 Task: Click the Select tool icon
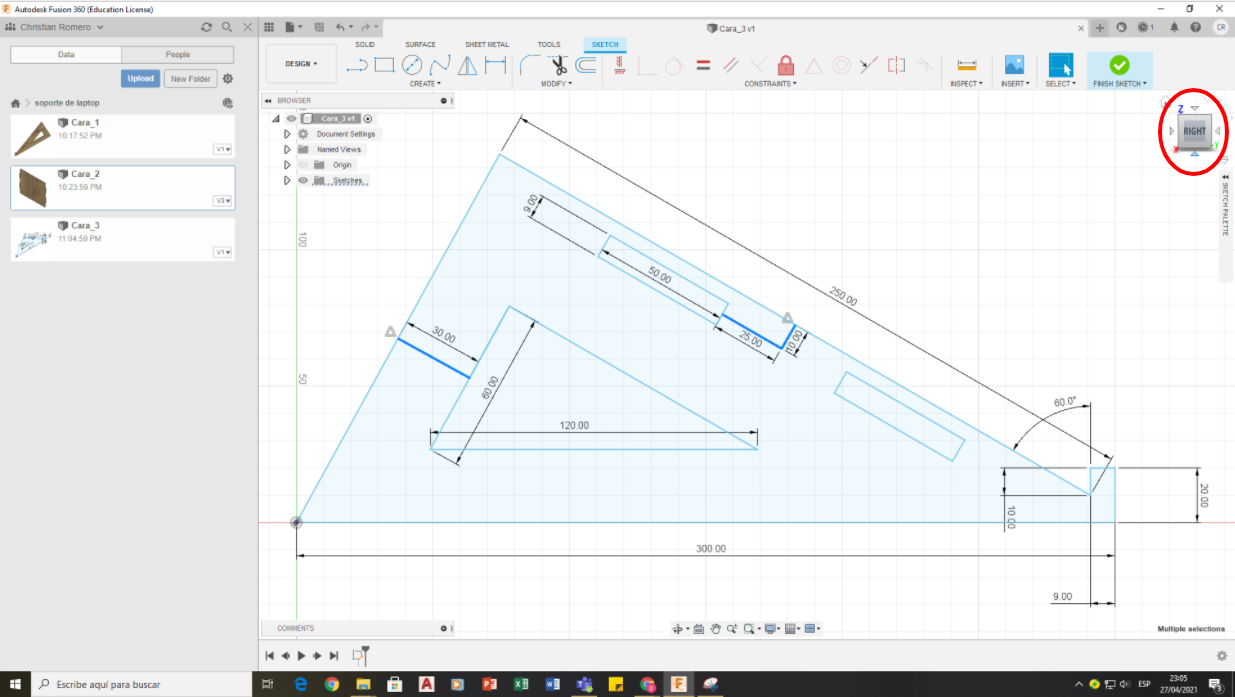click(x=1060, y=66)
